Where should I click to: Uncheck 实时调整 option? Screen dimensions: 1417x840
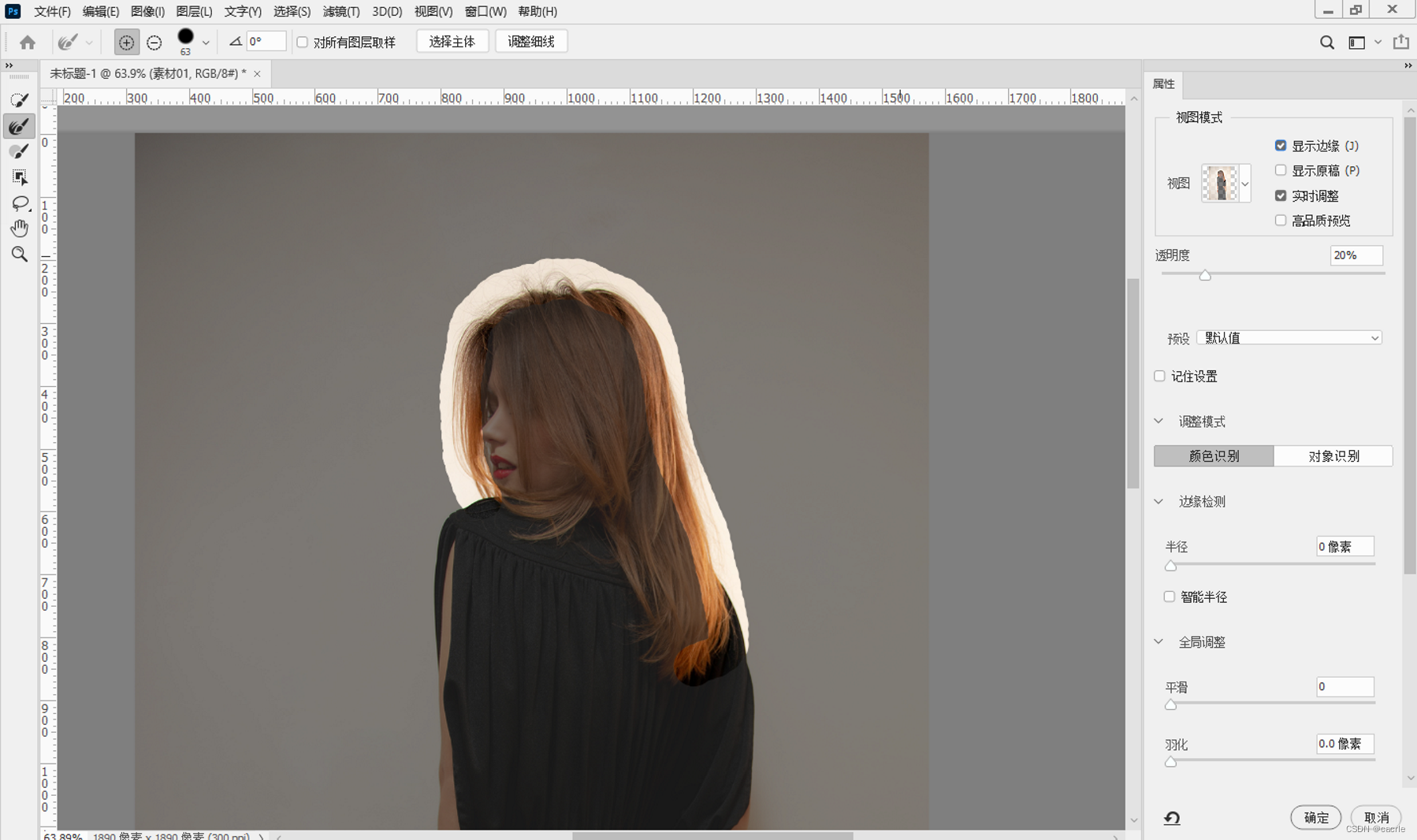pos(1281,195)
